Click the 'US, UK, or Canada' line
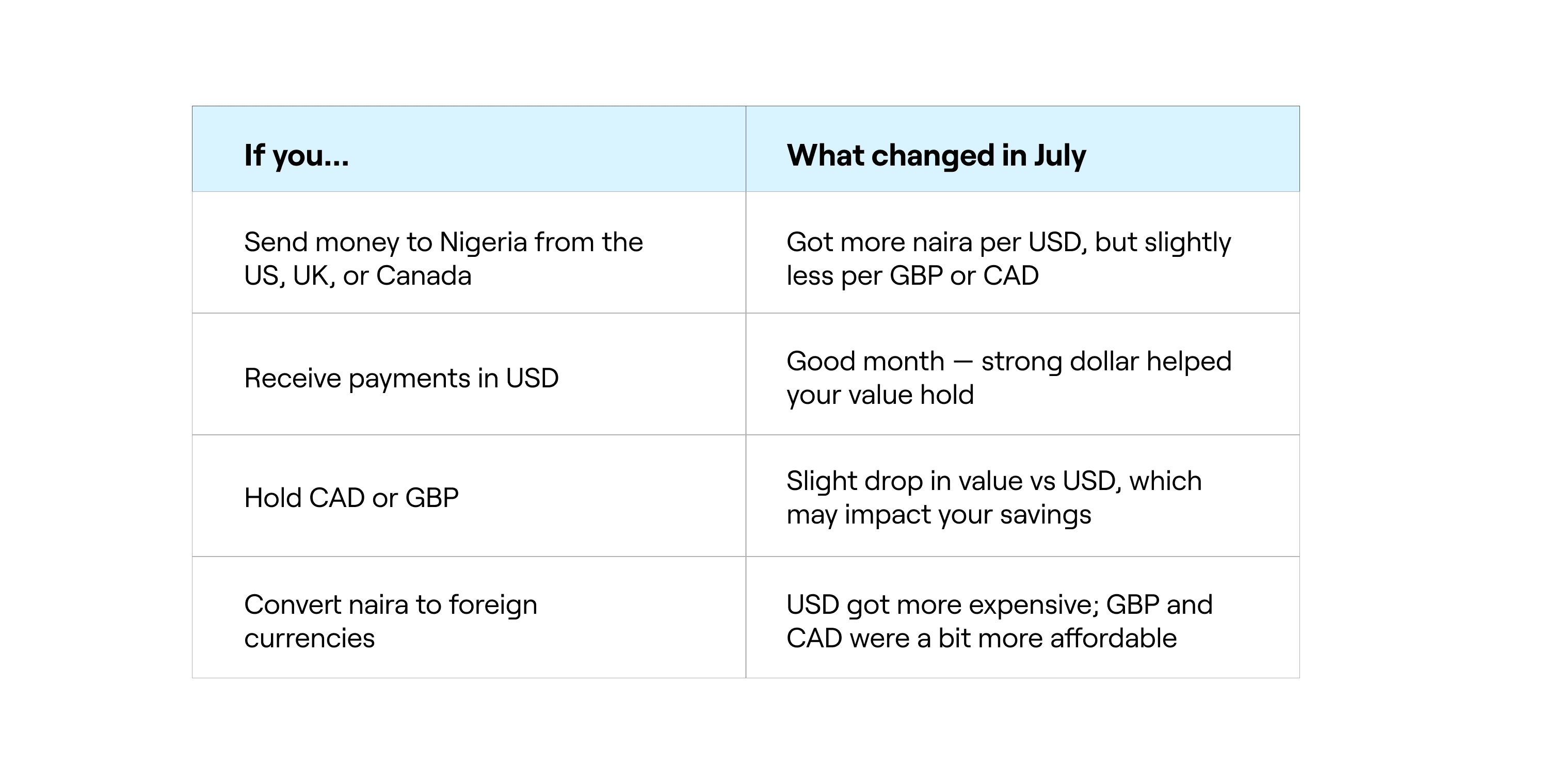The width and height of the screenshot is (1542, 784). point(357,276)
